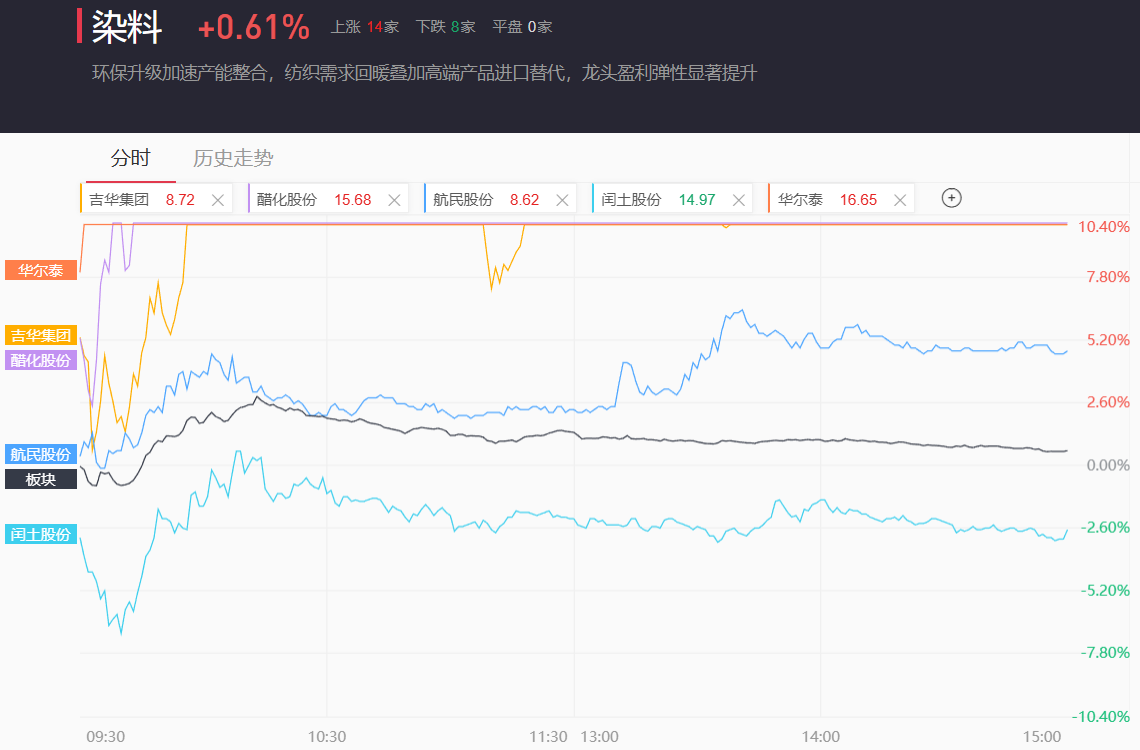Click the 上涨 14家 gainers count
The width and height of the screenshot is (1140, 750).
coord(364,27)
